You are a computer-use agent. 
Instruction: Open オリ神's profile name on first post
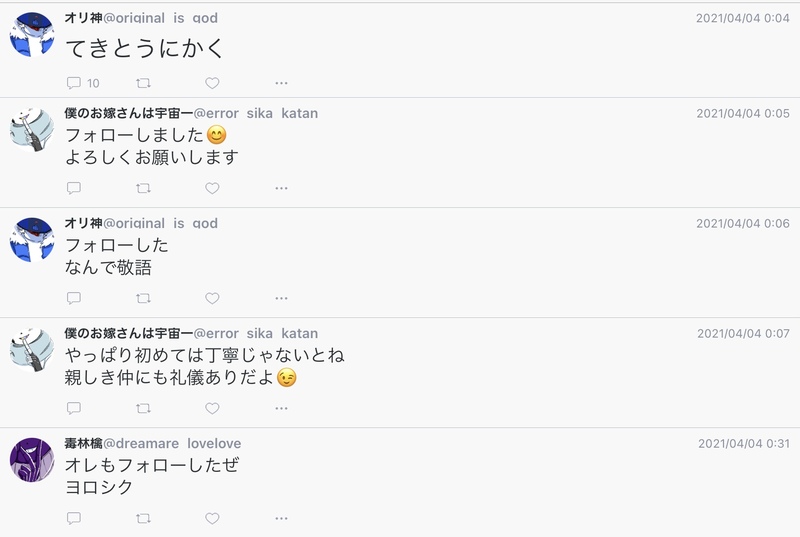coord(83,18)
